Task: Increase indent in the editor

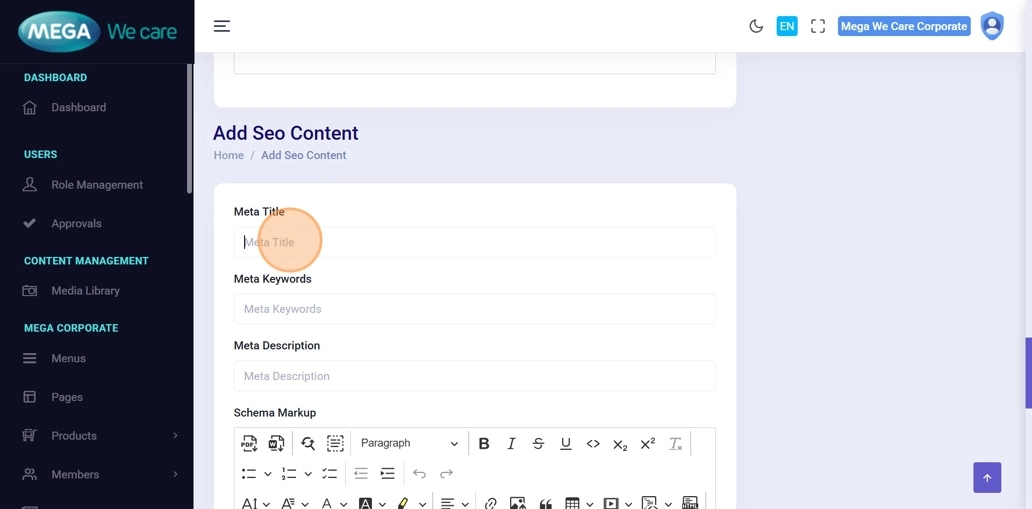Action: point(388,473)
